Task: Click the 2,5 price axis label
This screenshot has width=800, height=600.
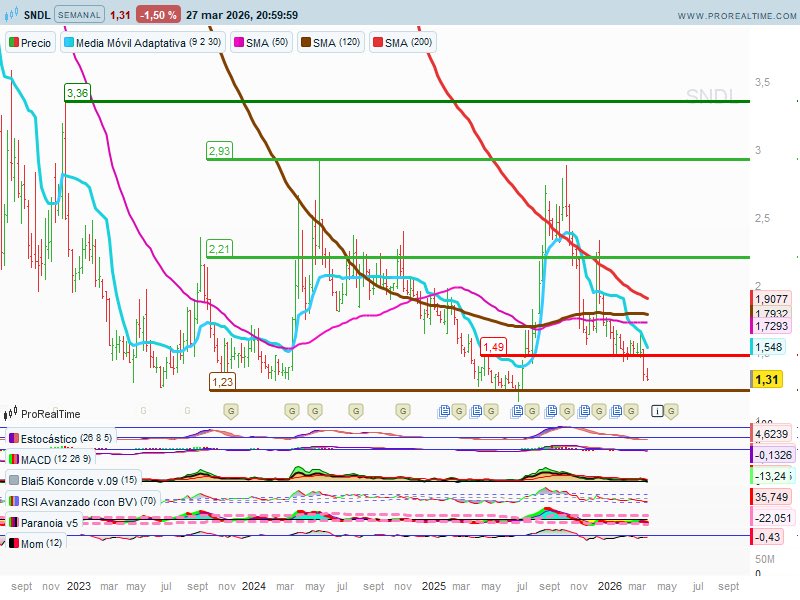Action: 762,218
